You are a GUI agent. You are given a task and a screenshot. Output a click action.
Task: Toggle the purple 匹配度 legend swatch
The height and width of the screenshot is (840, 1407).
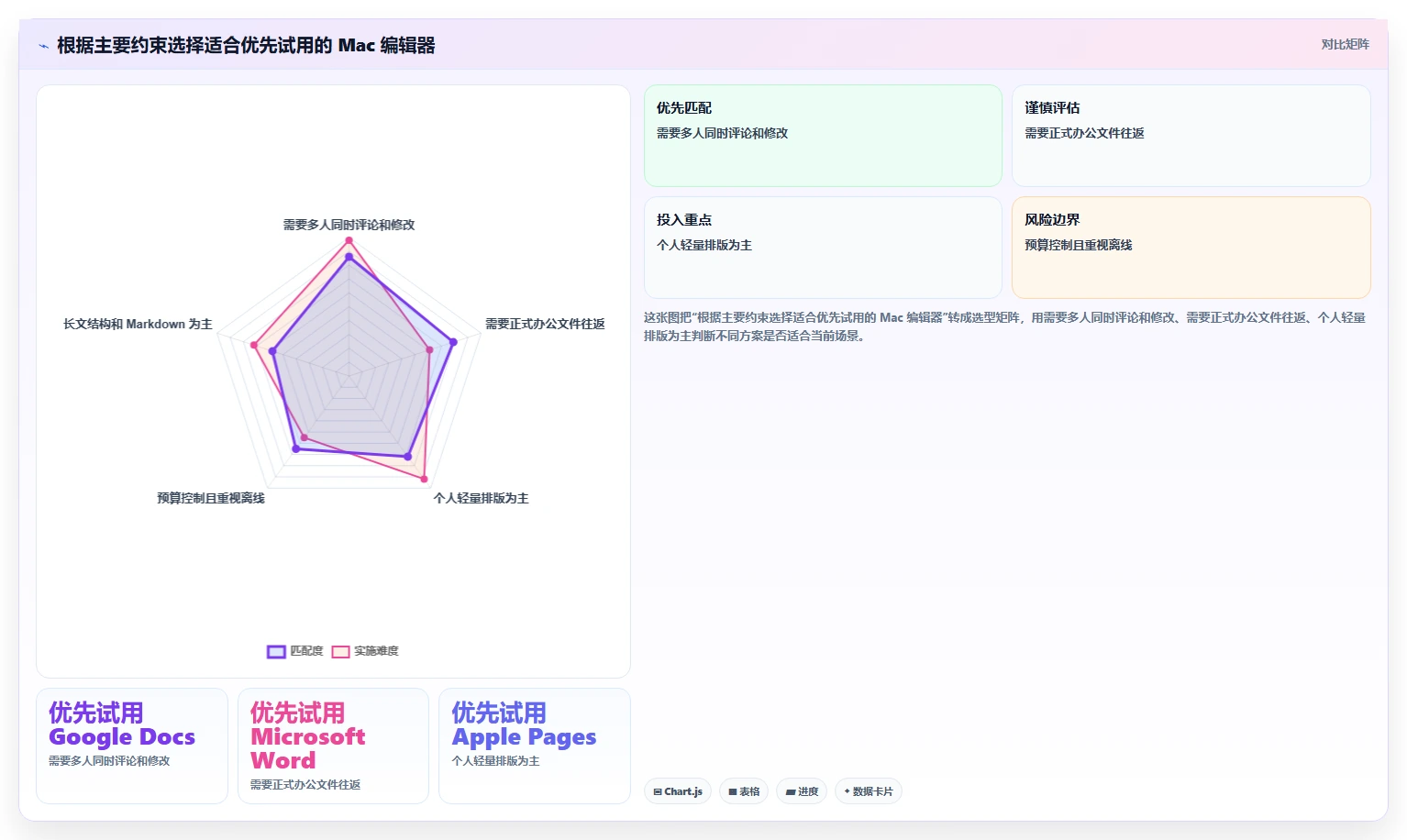click(276, 652)
